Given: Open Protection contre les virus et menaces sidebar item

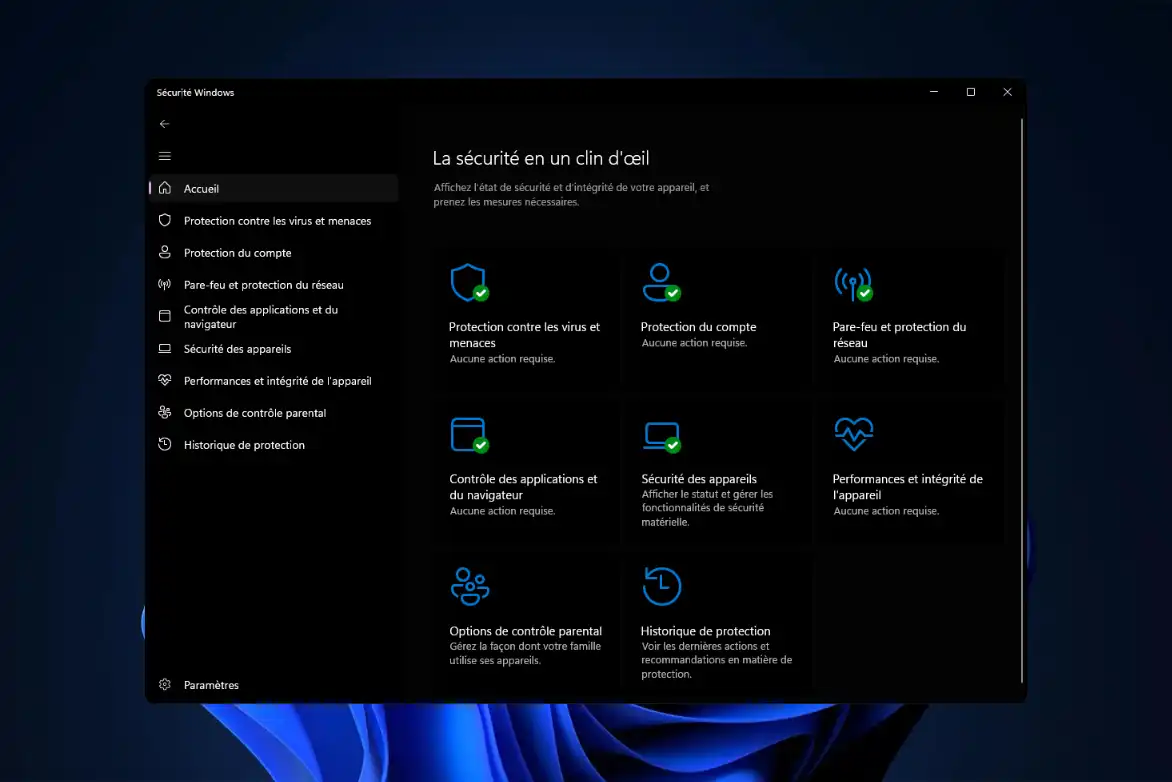Looking at the screenshot, I should (x=274, y=221).
